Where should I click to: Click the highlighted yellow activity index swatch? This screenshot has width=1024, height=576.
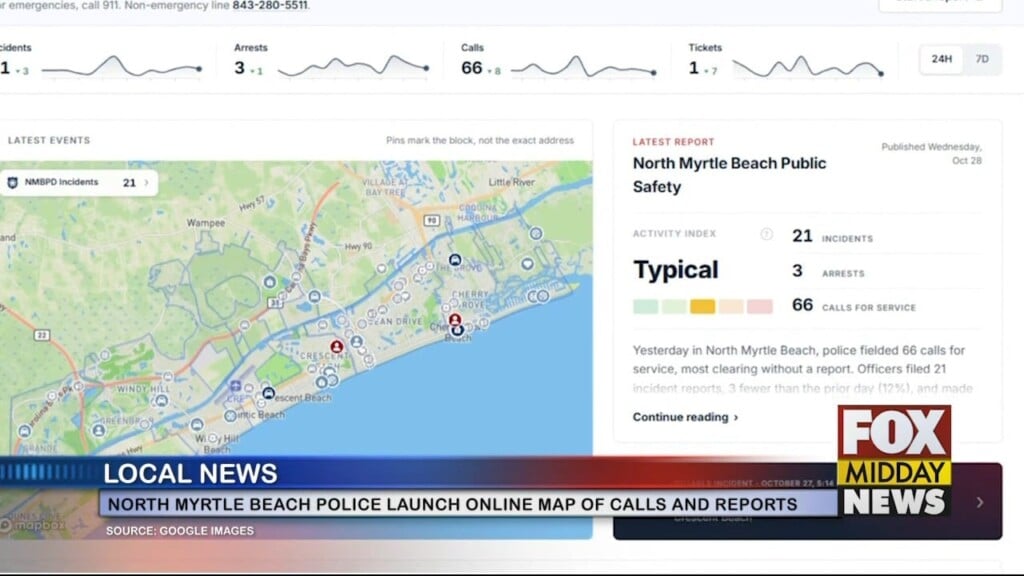702,306
